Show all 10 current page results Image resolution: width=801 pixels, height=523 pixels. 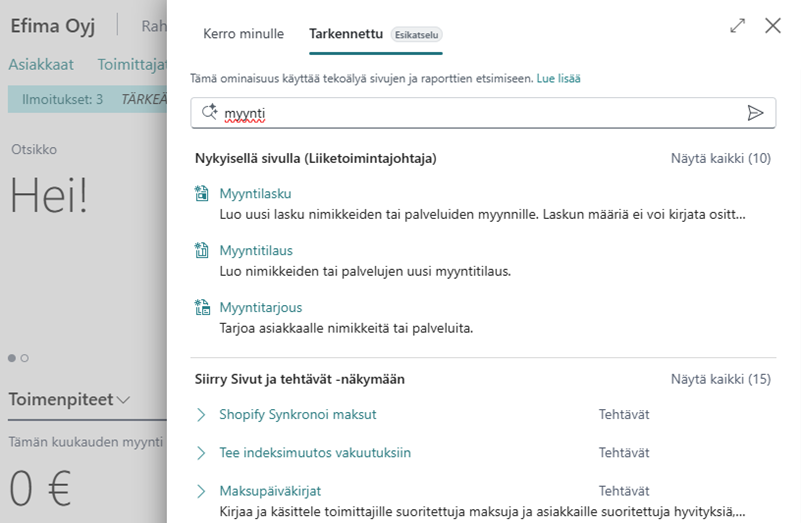point(720,158)
